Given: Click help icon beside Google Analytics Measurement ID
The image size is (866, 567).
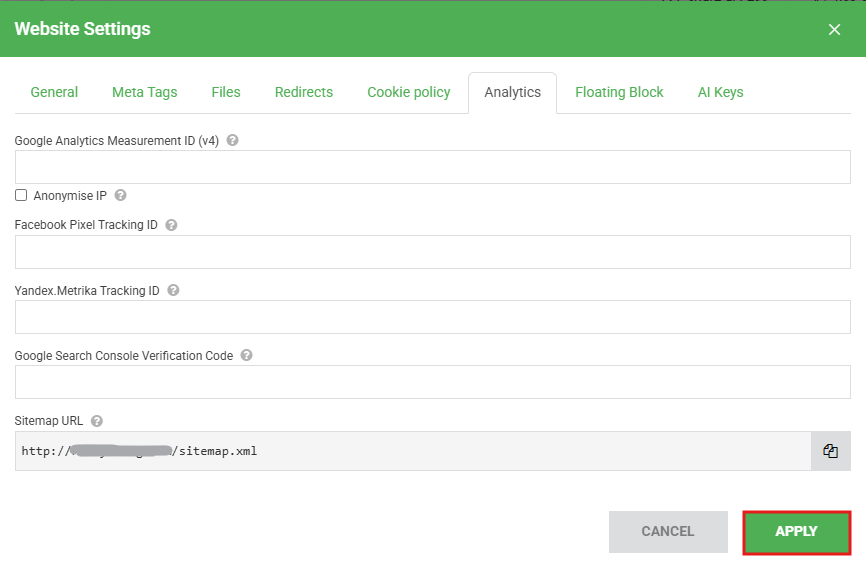Looking at the screenshot, I should tap(232, 141).
